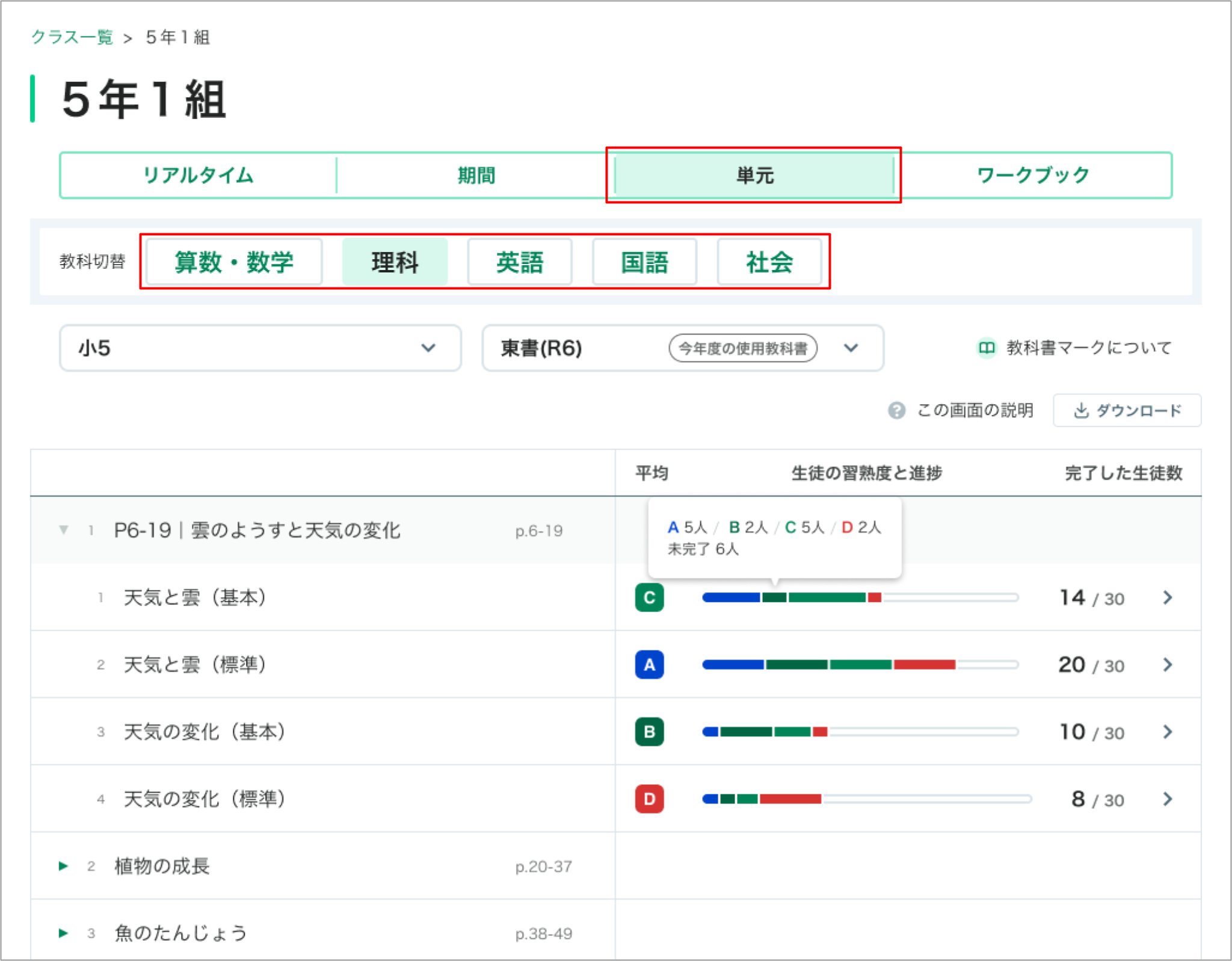Click the 20 / 30 completed count
The height and width of the screenshot is (961, 1232).
click(1091, 665)
